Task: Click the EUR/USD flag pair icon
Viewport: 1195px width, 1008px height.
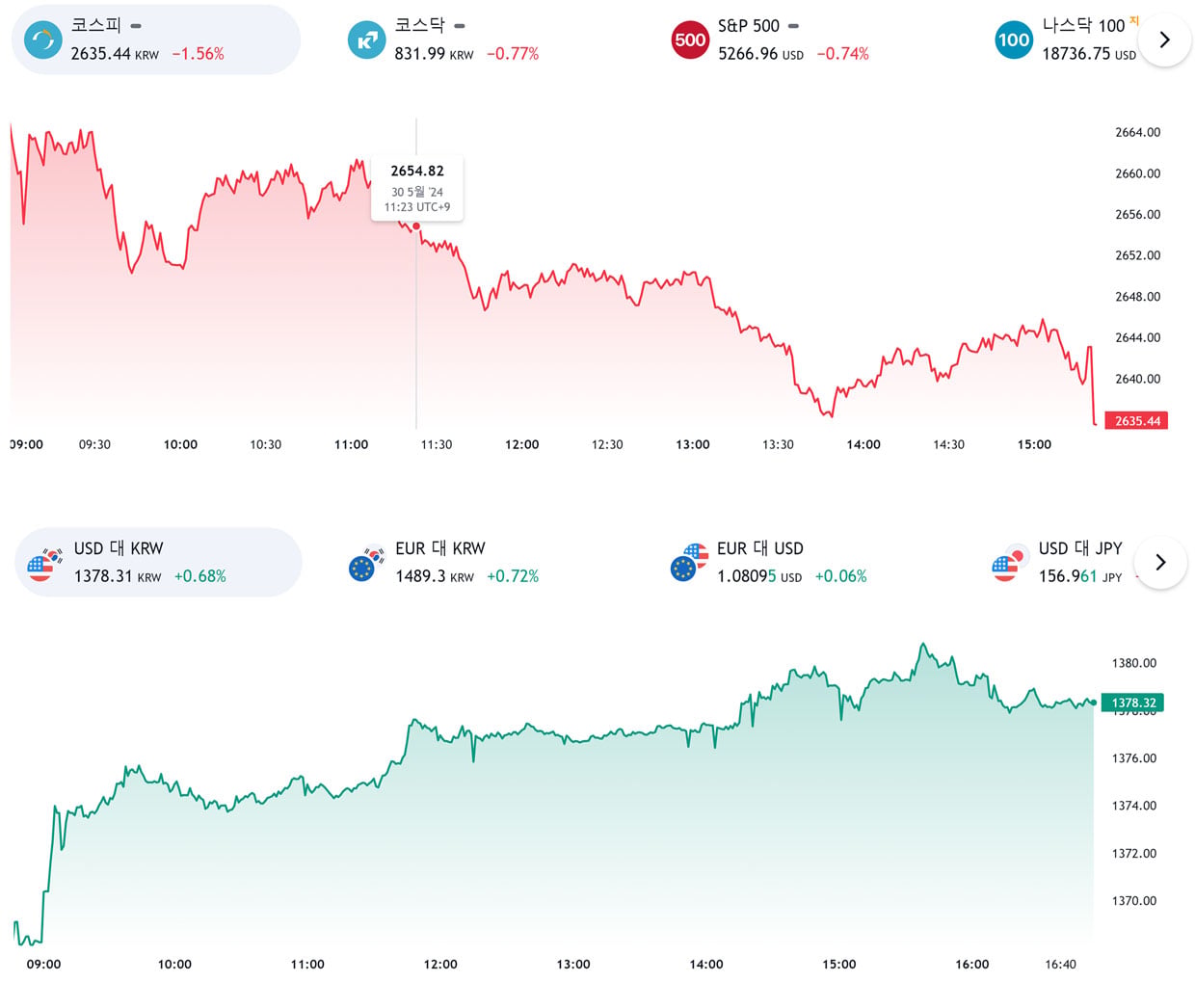Action: point(688,563)
